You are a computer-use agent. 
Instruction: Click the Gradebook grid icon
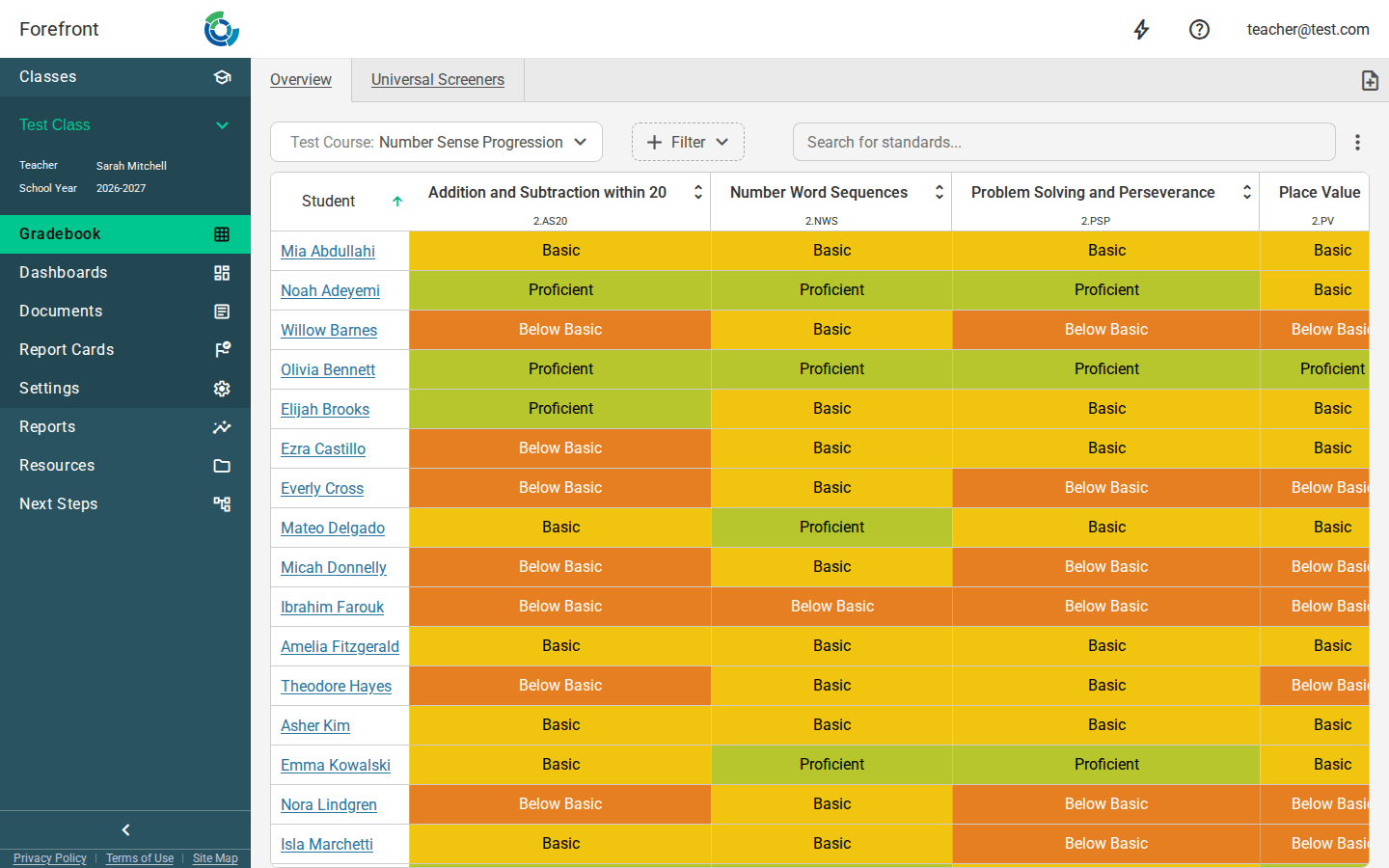click(222, 234)
